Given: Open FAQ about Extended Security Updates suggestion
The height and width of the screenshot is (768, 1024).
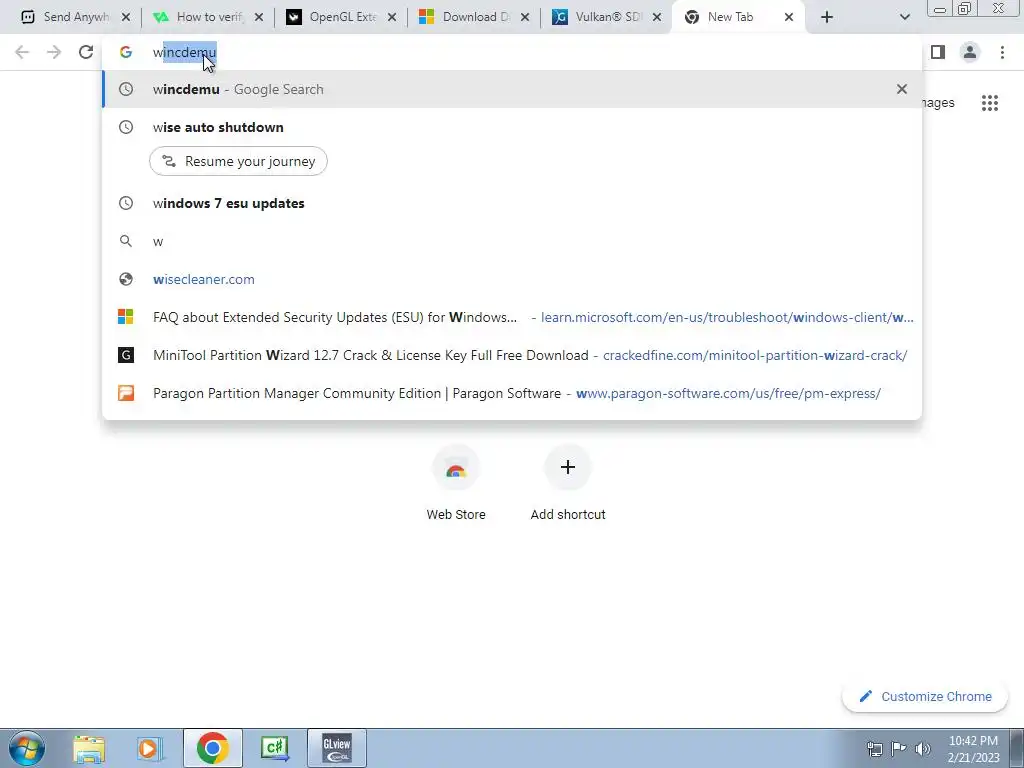Looking at the screenshot, I should point(512,317).
